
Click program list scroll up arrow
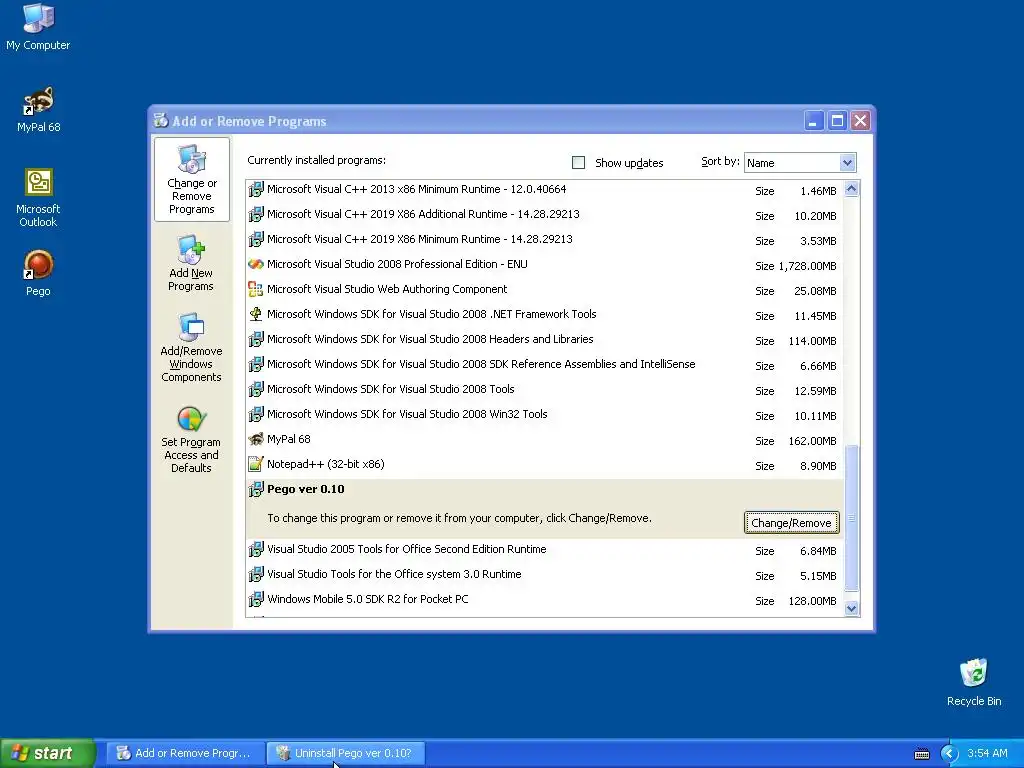tap(852, 189)
